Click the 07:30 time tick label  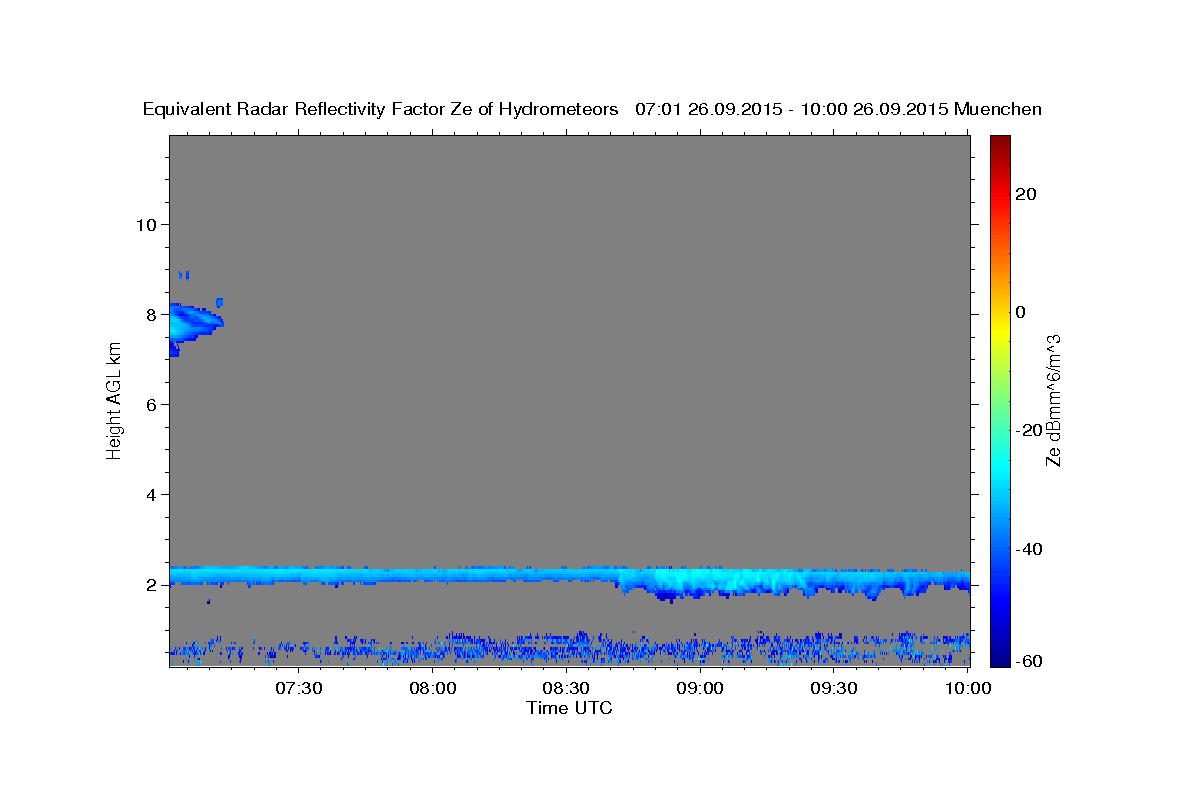[299, 689]
